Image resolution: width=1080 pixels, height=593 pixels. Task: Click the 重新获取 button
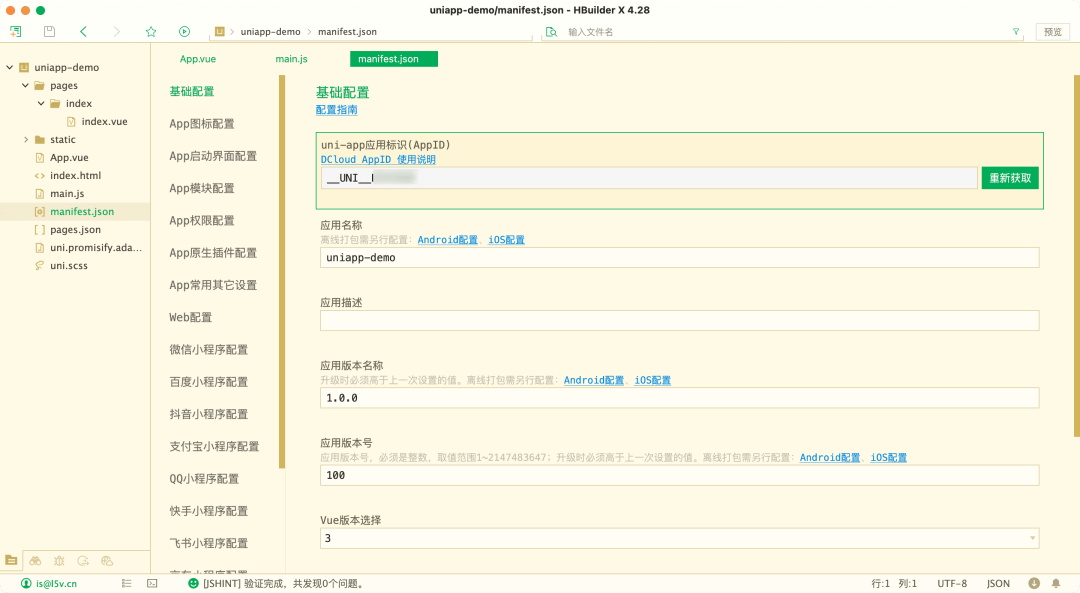click(x=1010, y=178)
